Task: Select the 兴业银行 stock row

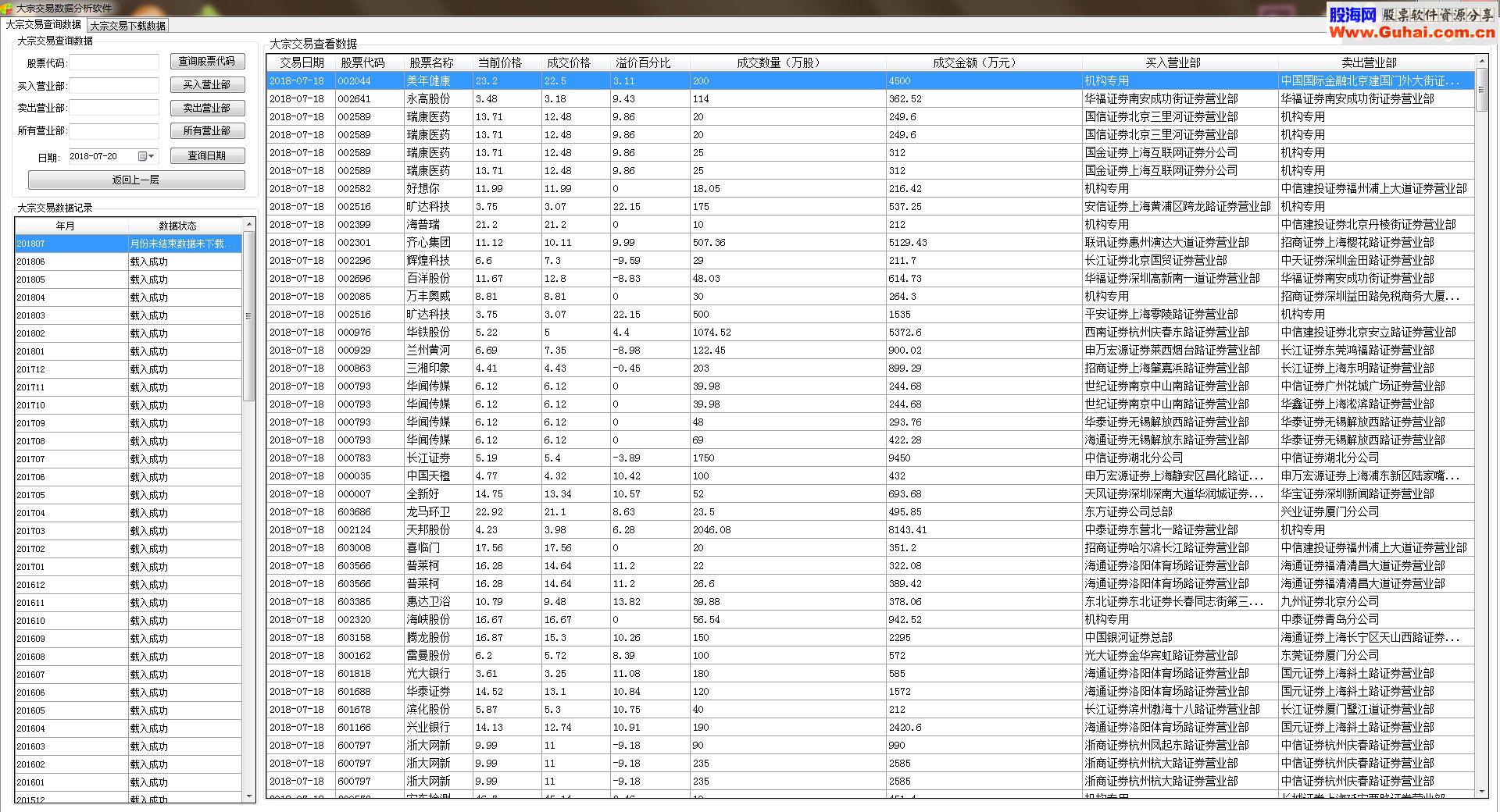Action: coord(871,727)
